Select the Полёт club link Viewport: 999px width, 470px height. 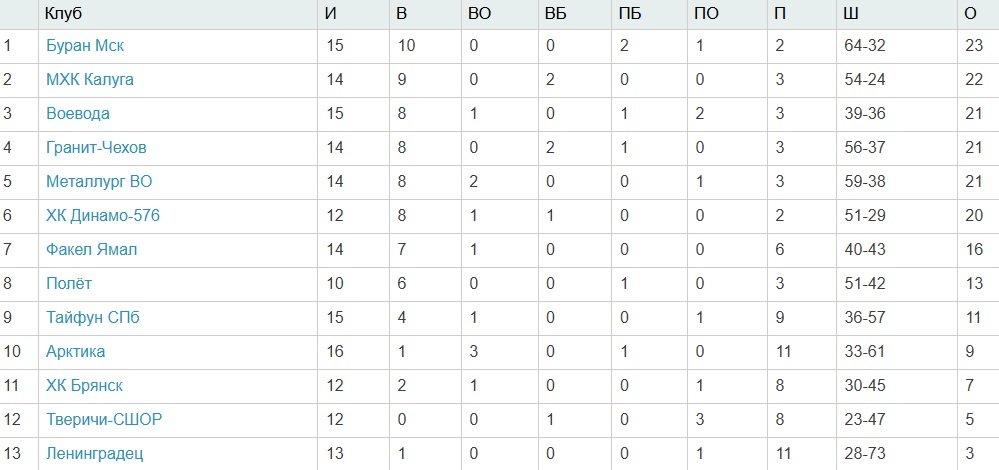[69, 283]
